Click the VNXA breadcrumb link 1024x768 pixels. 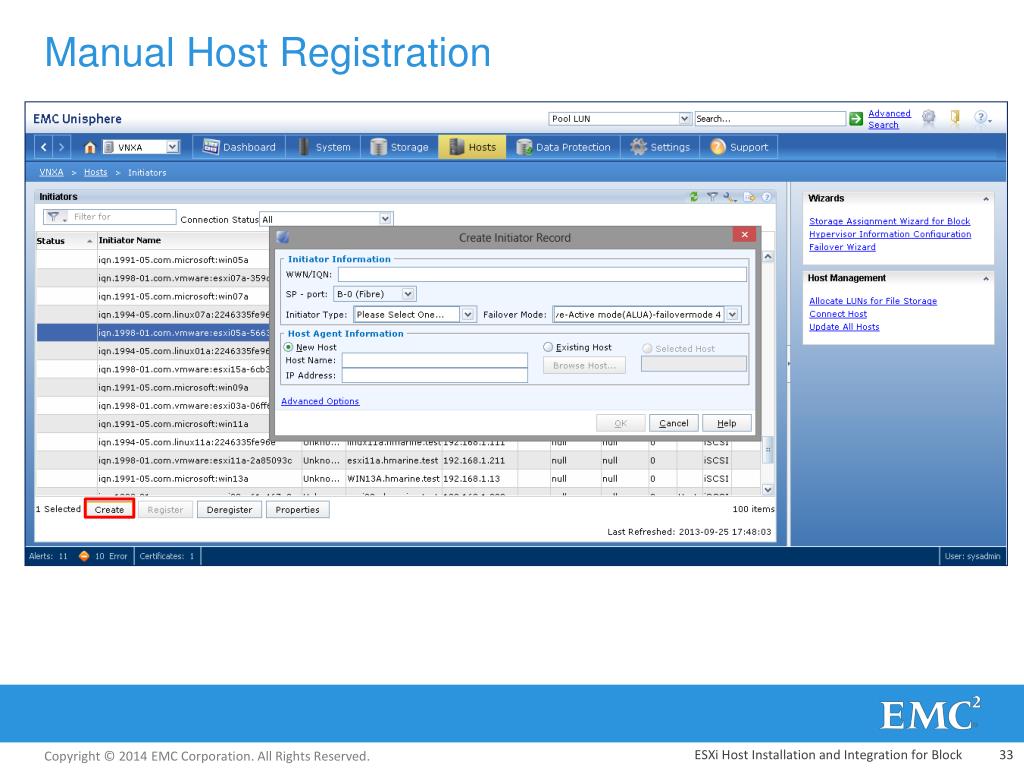coord(51,172)
